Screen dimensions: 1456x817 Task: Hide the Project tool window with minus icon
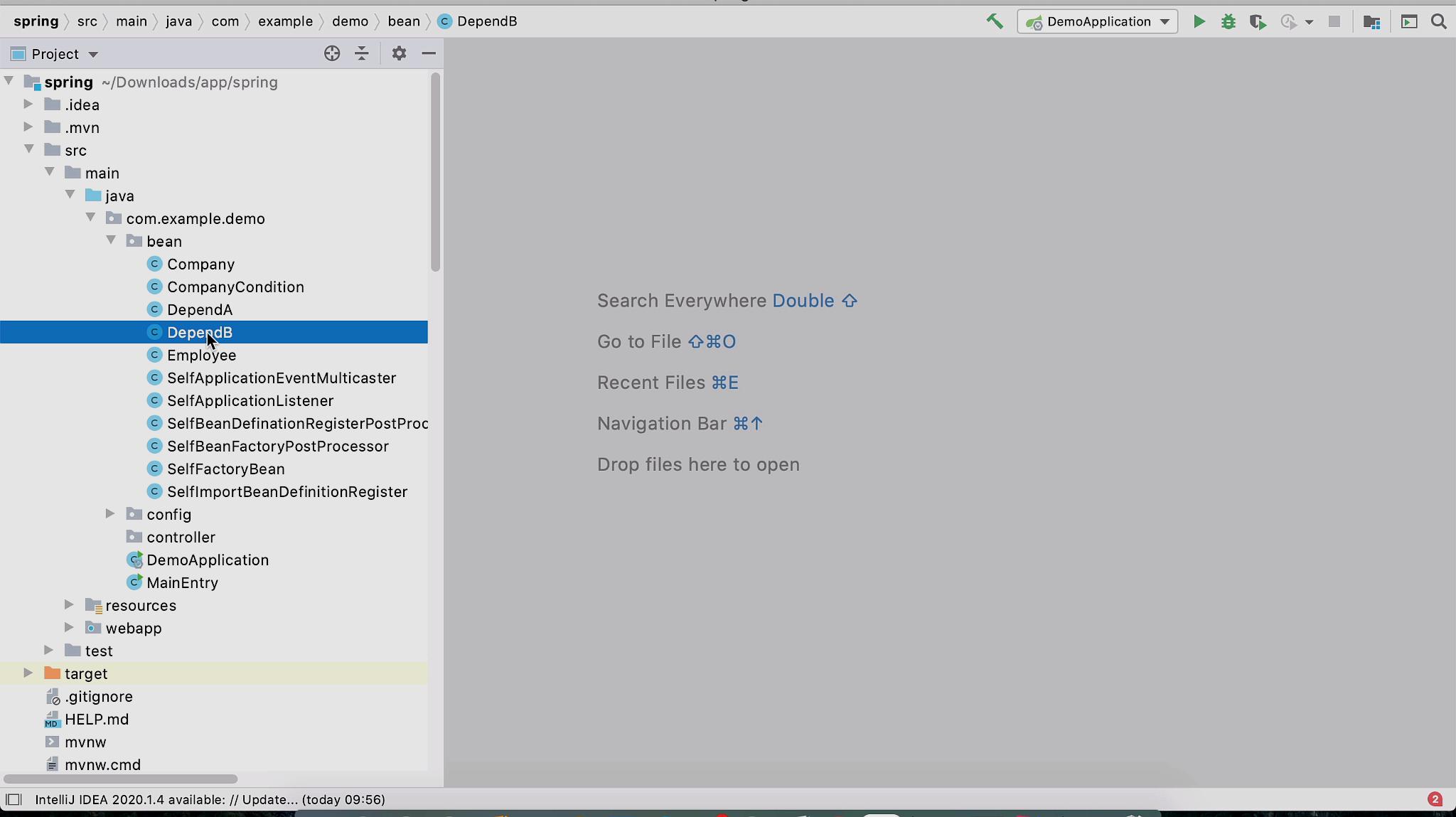[x=429, y=53]
